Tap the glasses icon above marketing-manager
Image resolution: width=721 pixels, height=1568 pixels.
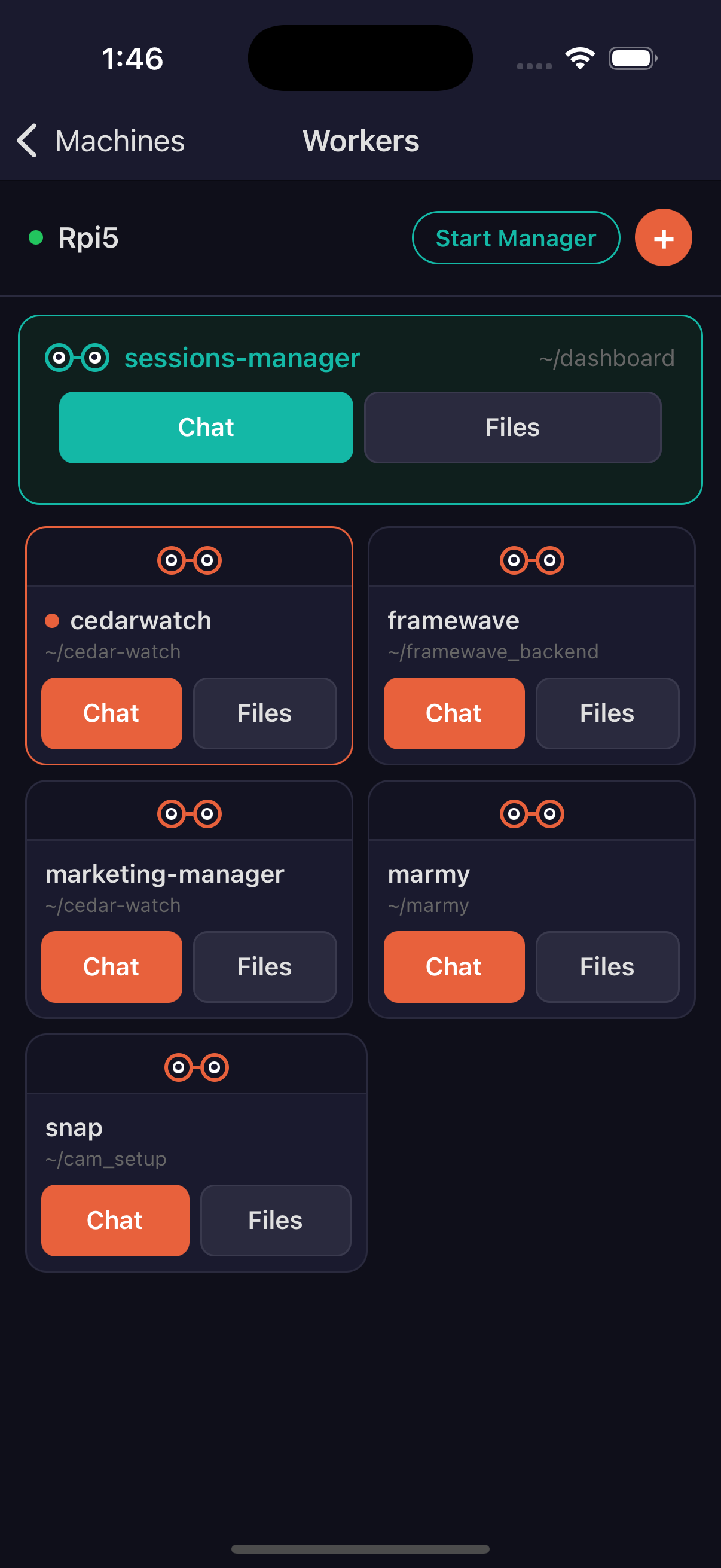190,814
